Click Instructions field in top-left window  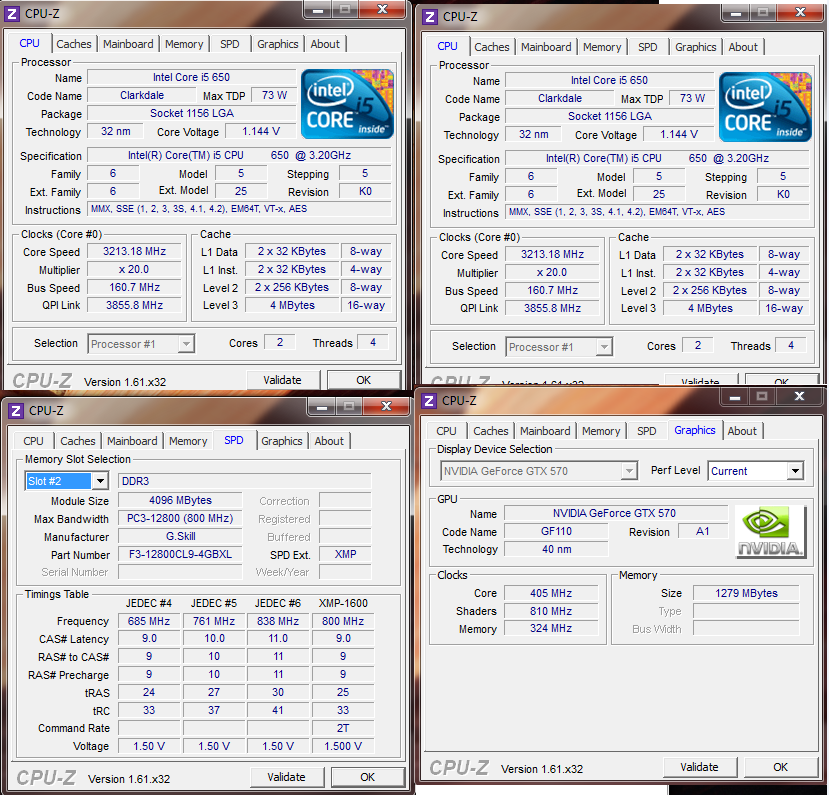pyautogui.click(x=240, y=209)
